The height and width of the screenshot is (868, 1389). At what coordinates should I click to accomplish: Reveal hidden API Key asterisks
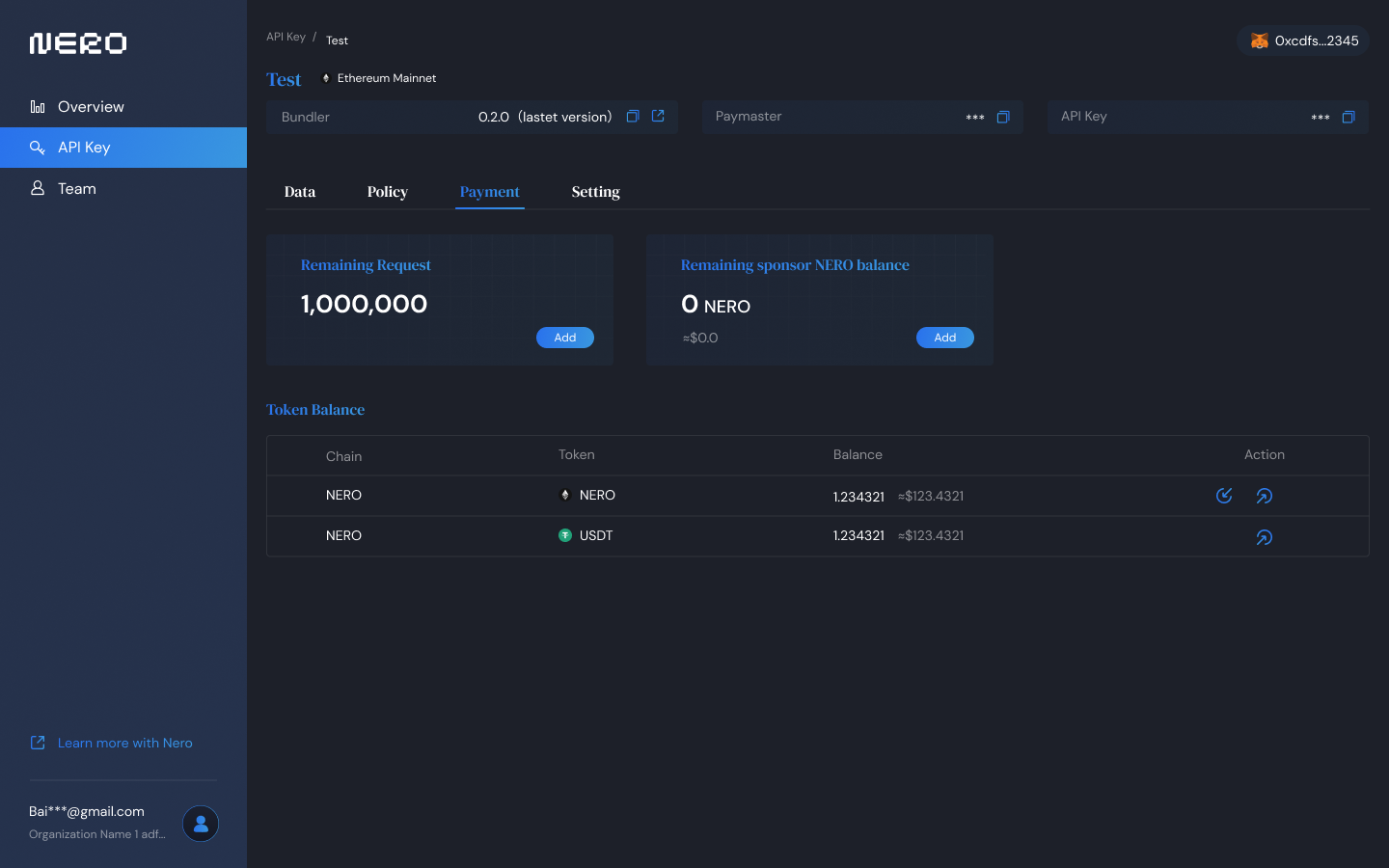(x=1321, y=118)
